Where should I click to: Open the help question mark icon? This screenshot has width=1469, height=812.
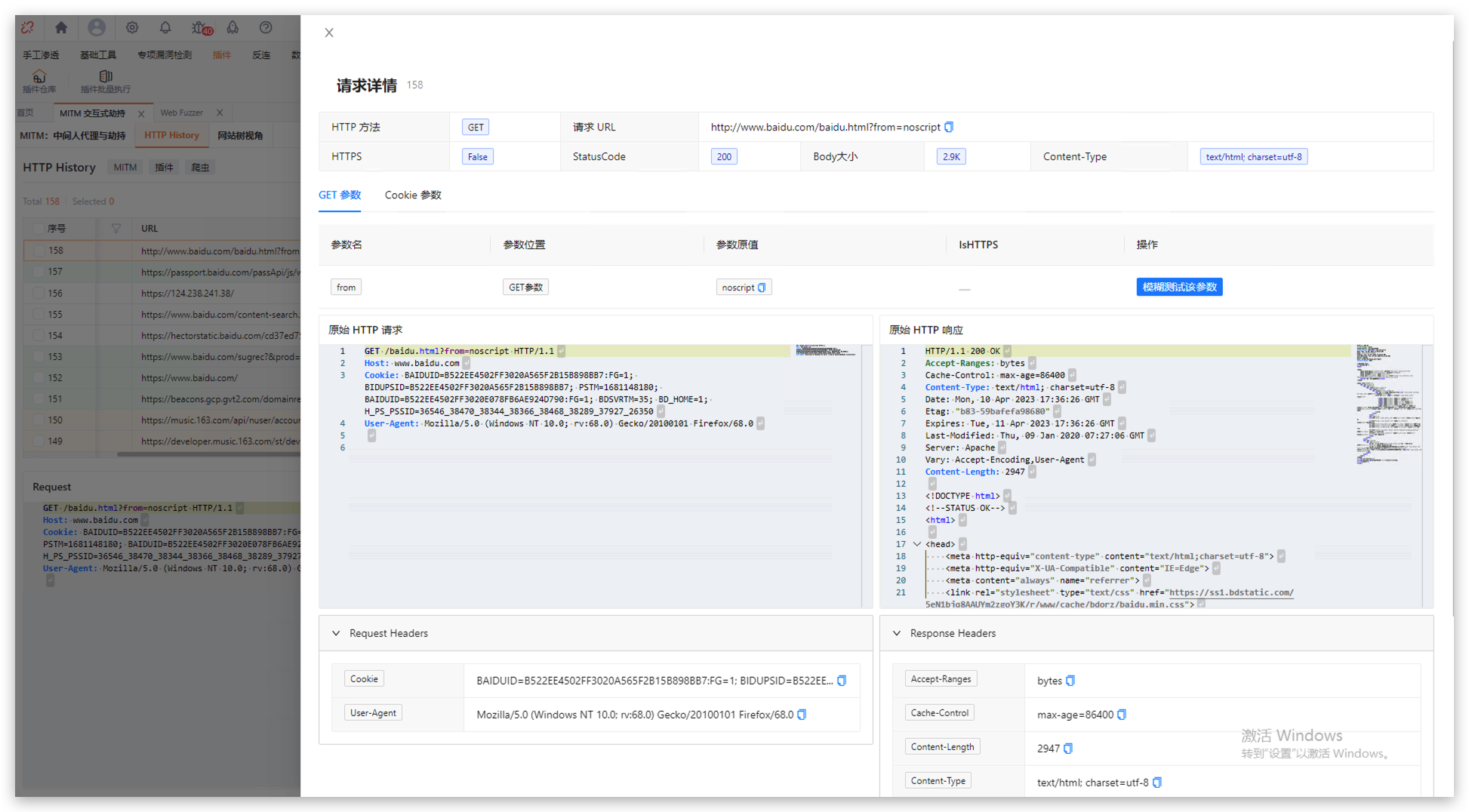[266, 28]
